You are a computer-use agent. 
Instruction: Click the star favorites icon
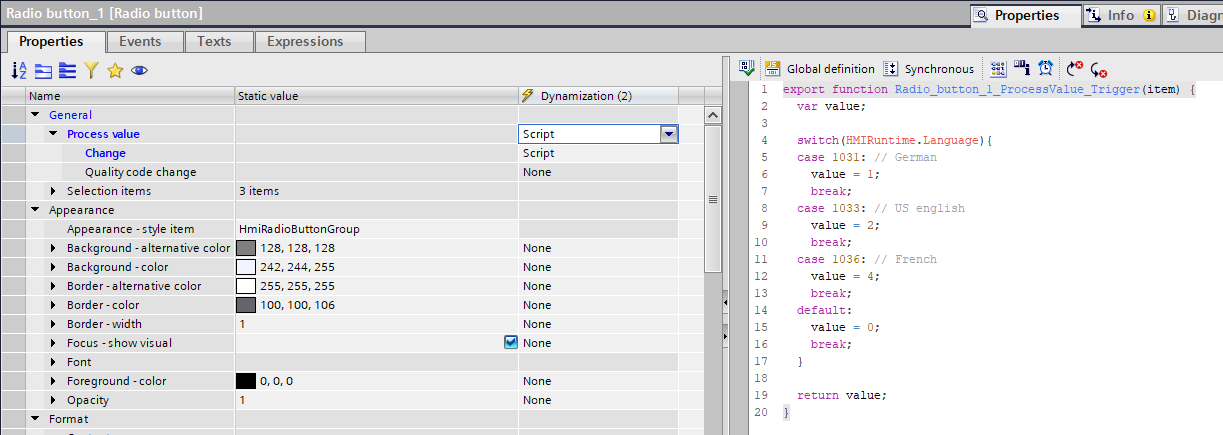(x=115, y=70)
